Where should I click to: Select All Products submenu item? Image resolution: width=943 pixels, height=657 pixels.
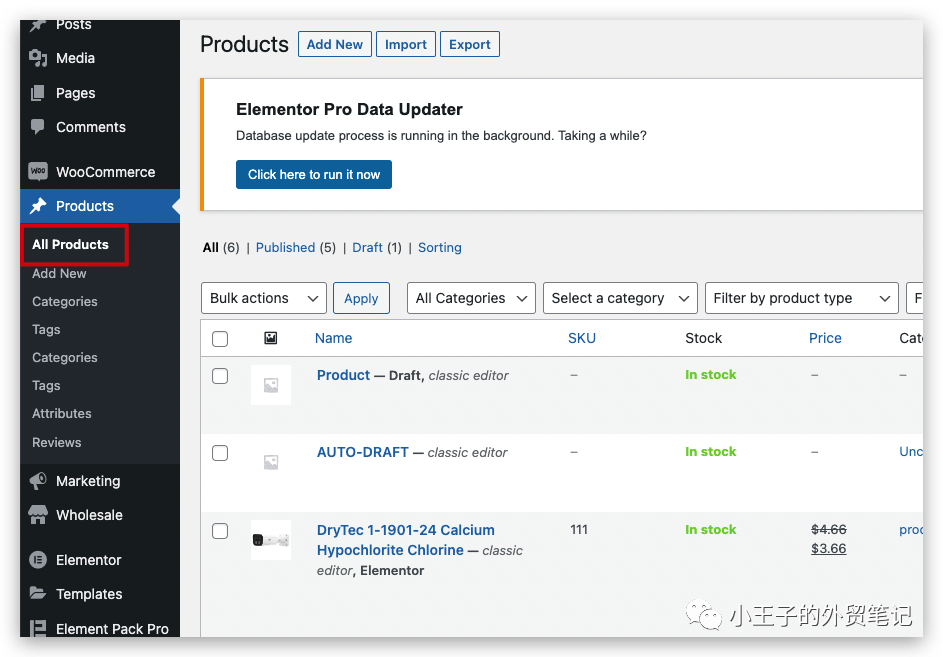[70, 244]
